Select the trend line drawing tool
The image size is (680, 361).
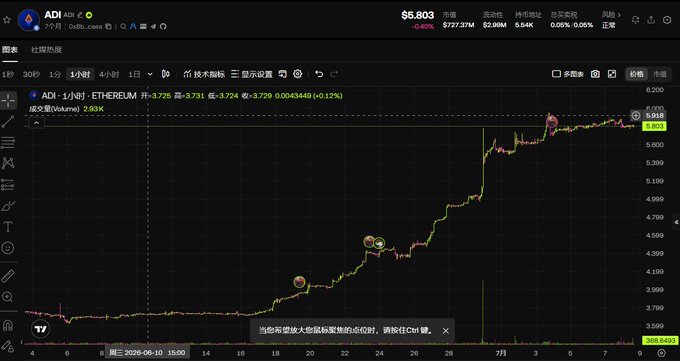[8, 121]
